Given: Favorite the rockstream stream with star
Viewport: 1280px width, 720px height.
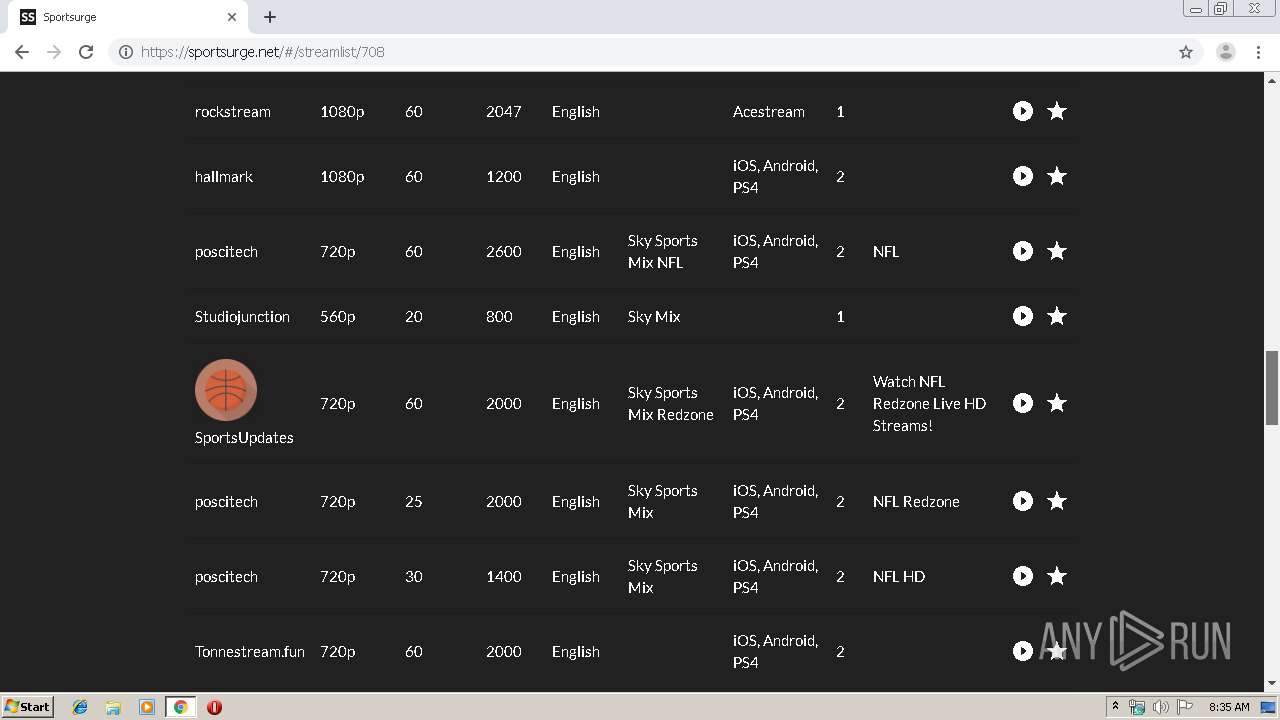Looking at the screenshot, I should [1056, 111].
